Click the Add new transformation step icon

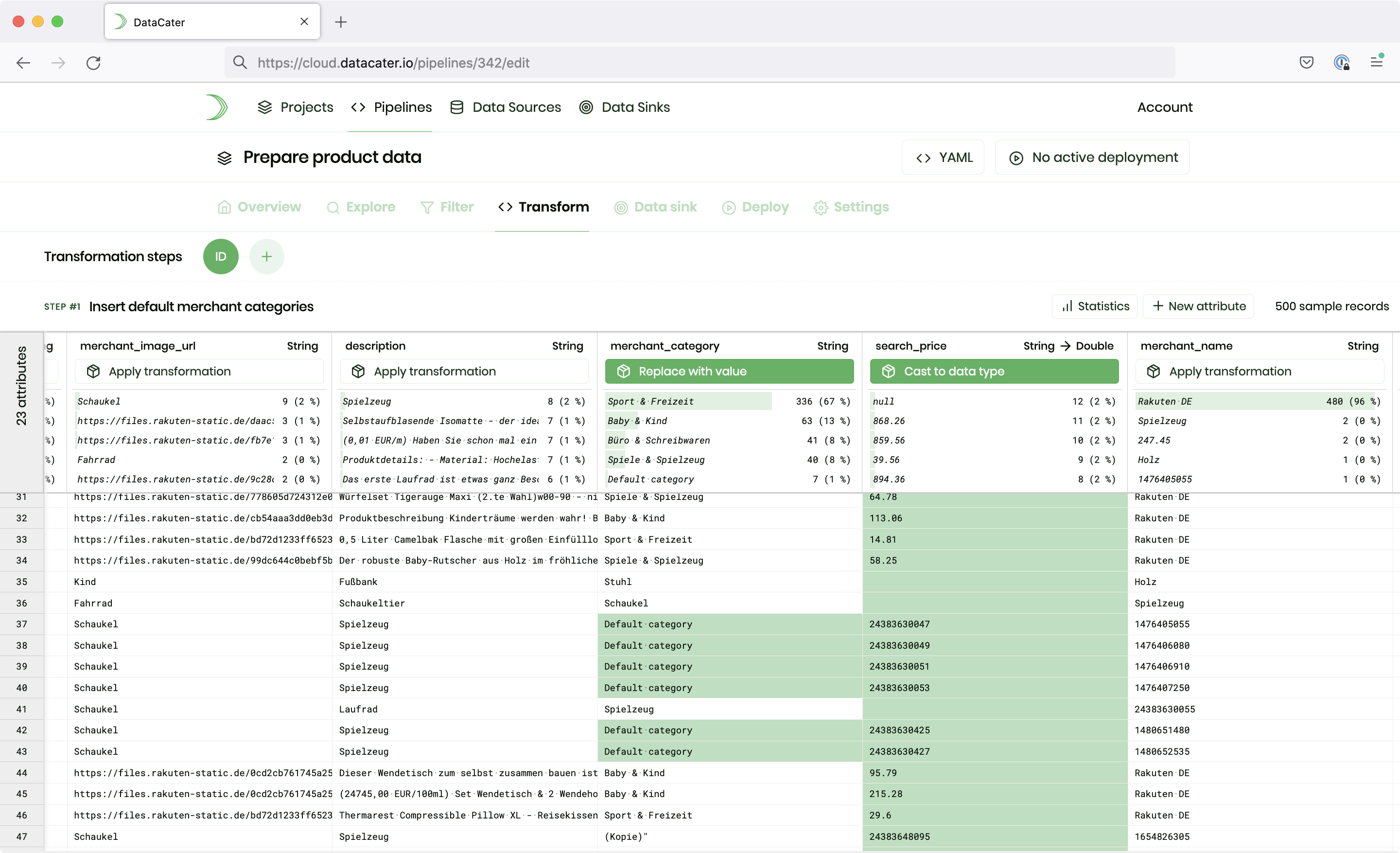[265, 256]
